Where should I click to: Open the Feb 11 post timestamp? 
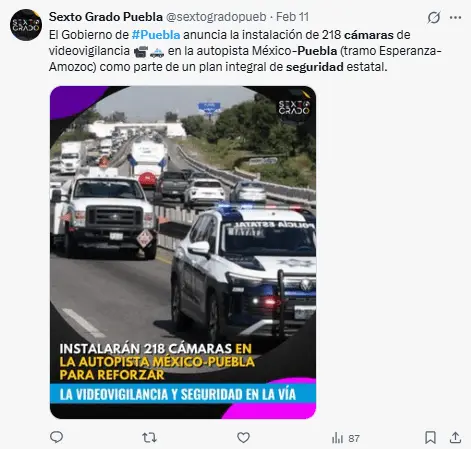[x=293, y=17]
